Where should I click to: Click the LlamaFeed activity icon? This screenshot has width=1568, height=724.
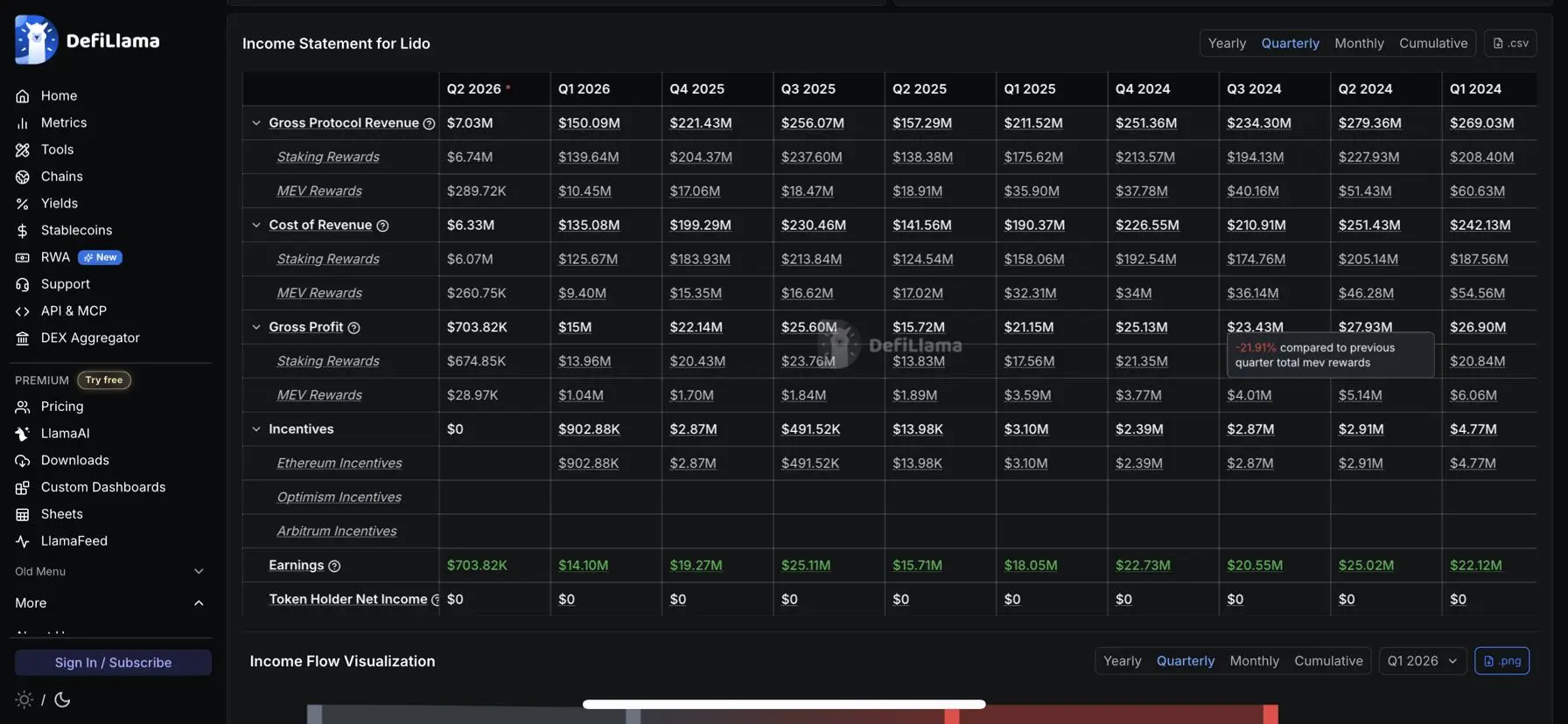coord(23,541)
